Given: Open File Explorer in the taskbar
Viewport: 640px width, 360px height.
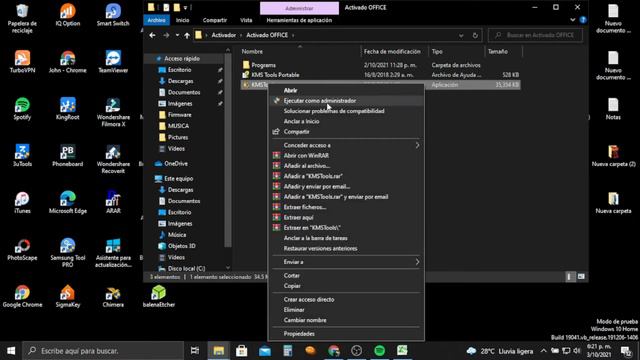Looking at the screenshot, I should click(219, 351).
